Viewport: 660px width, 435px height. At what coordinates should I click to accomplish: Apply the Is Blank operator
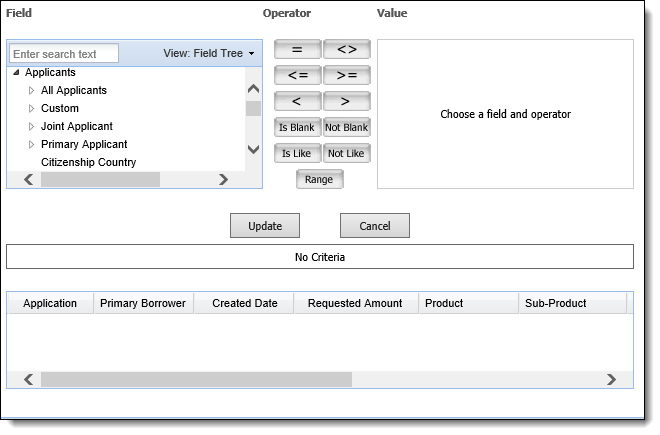click(297, 128)
